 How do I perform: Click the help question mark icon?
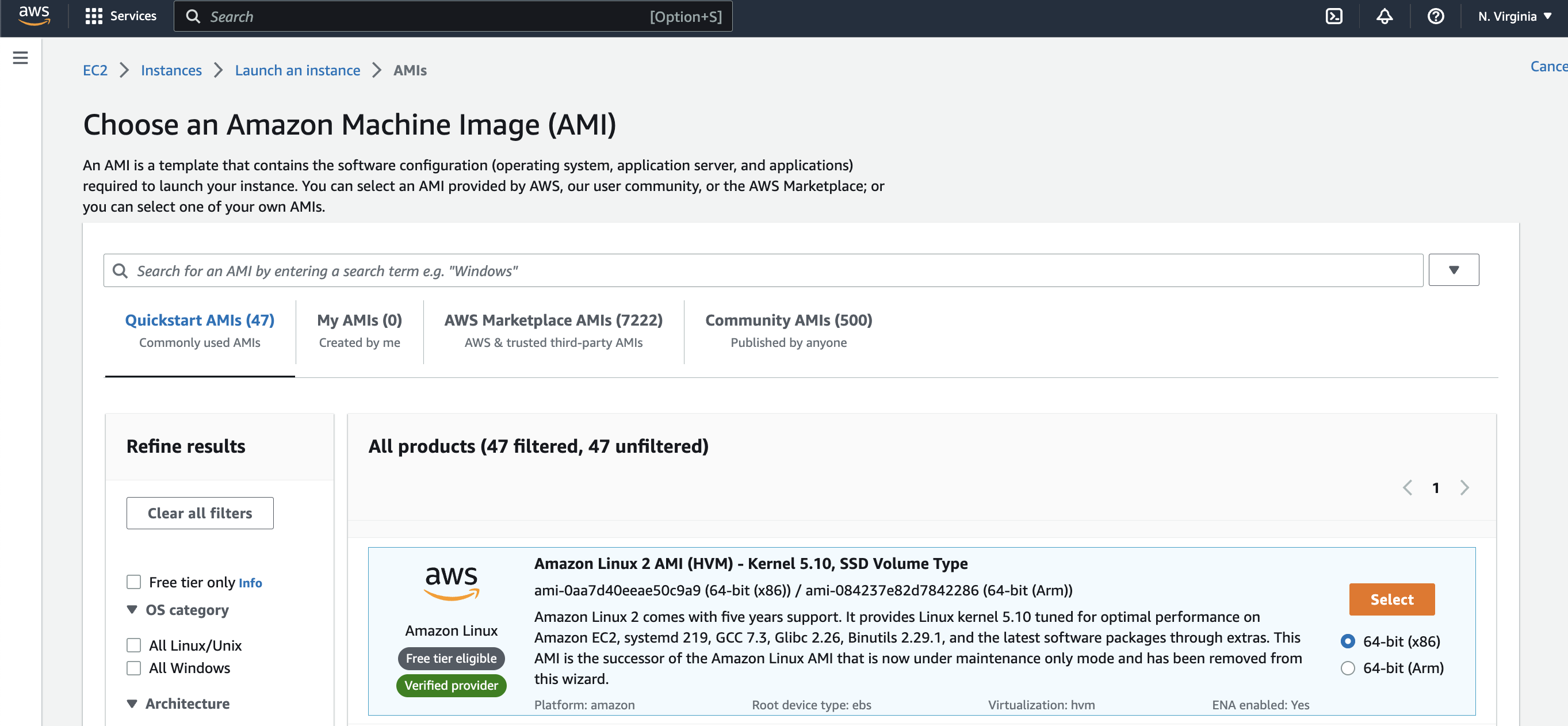1435,17
